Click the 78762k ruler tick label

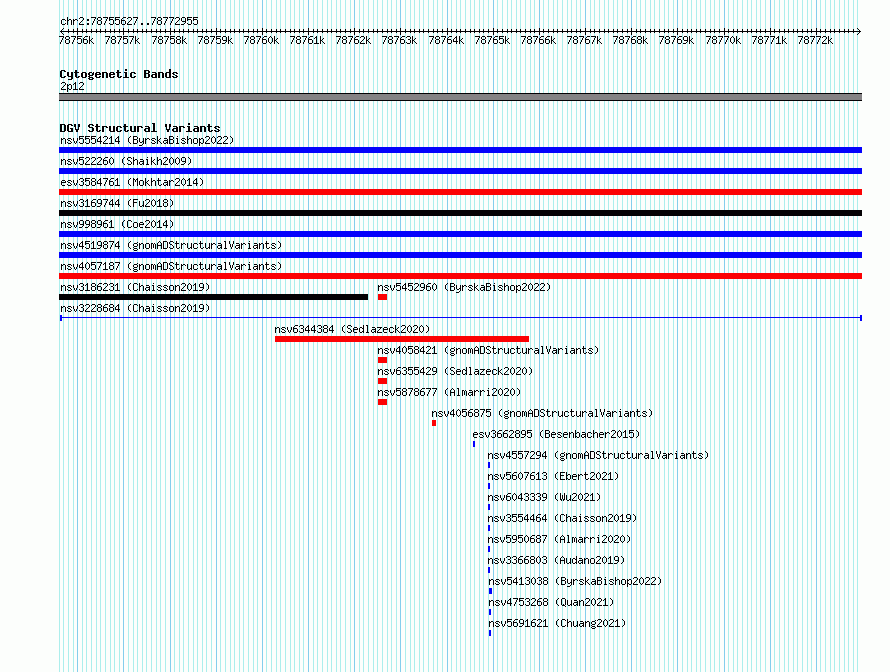coord(353,40)
